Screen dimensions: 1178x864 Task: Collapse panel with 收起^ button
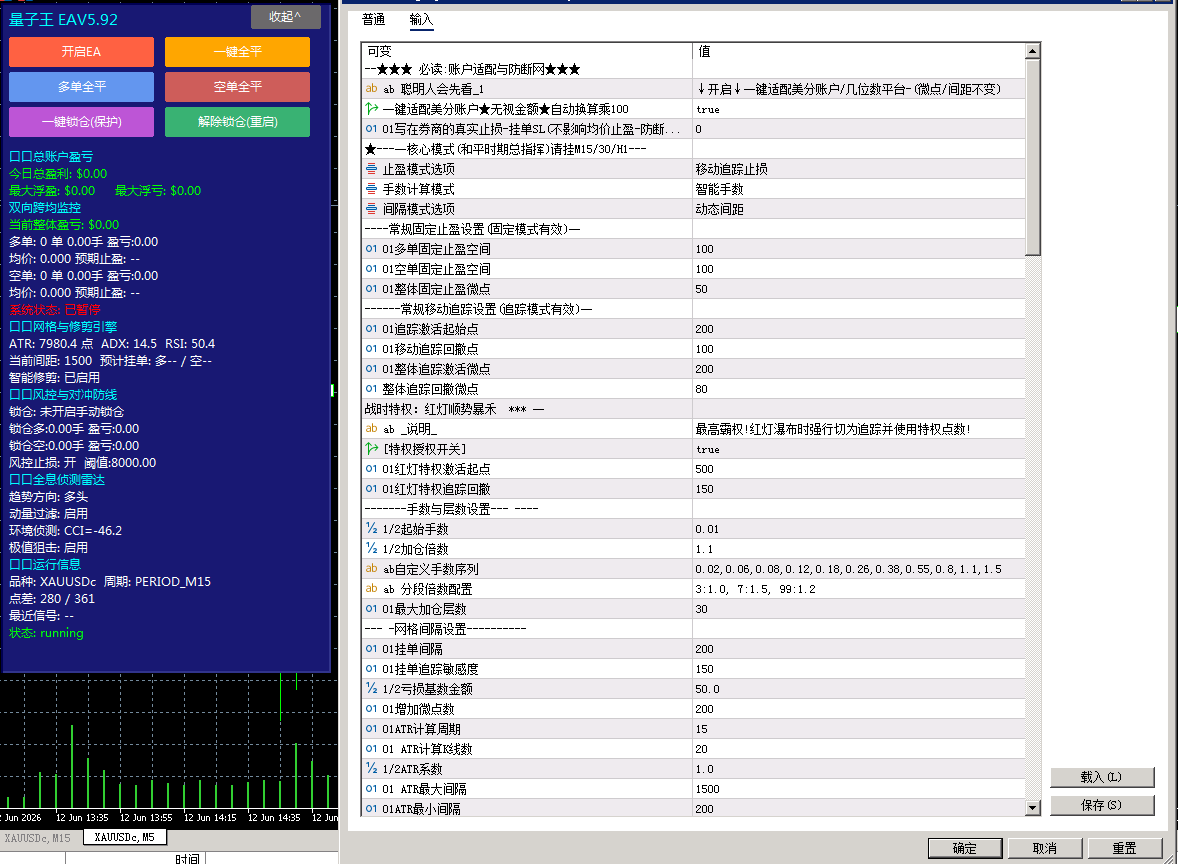pos(285,17)
